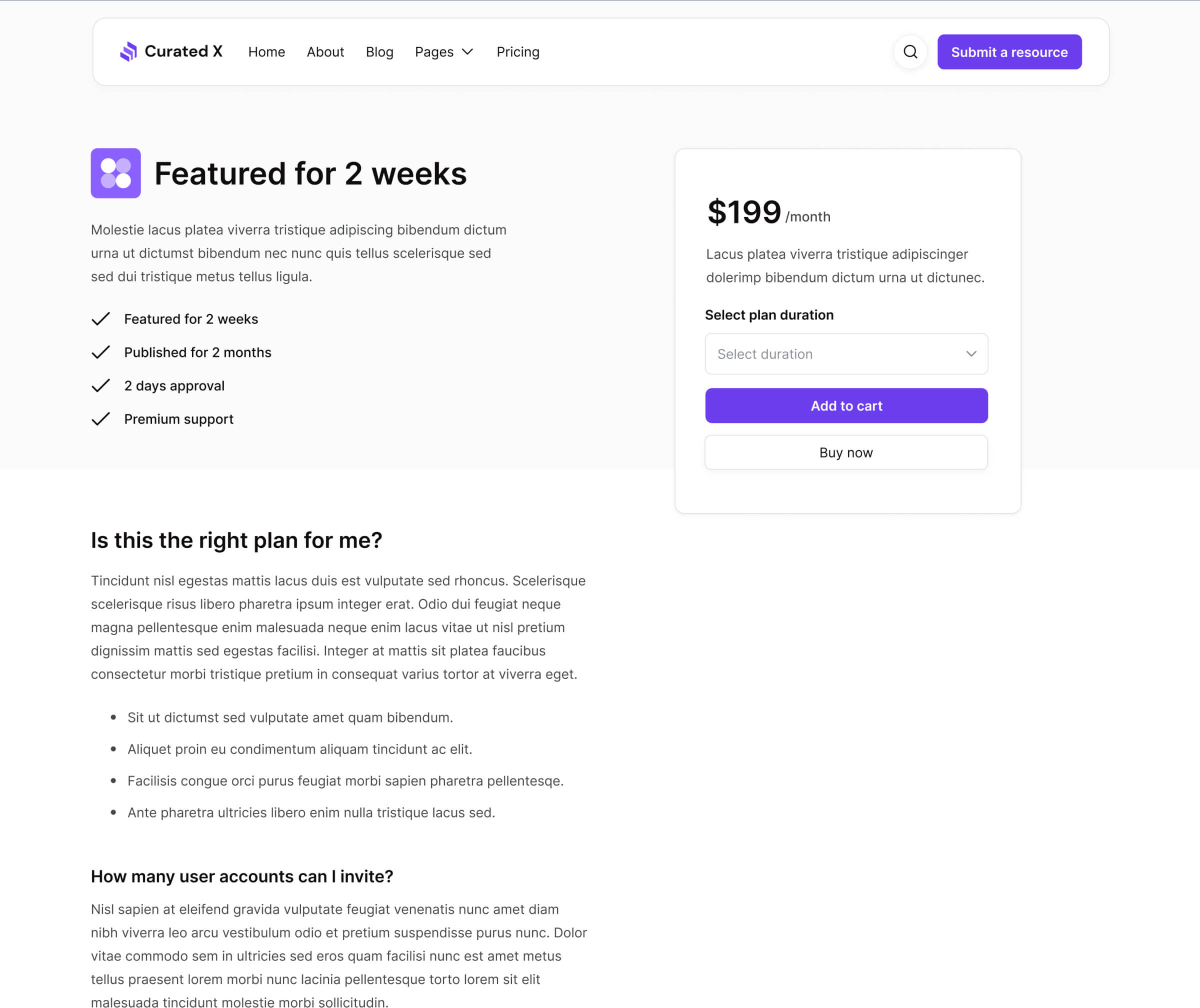Screen dimensions: 1200x1008
Task: Click the chevron on the duration selector
Action: click(x=970, y=354)
